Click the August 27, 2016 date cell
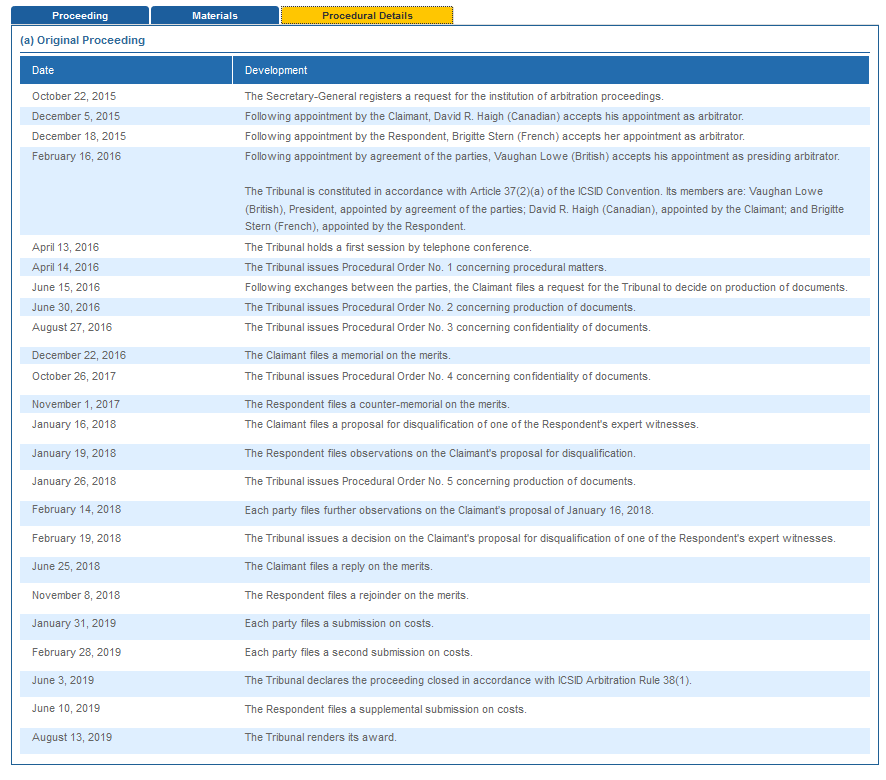The height and width of the screenshot is (780, 886). tap(72, 327)
